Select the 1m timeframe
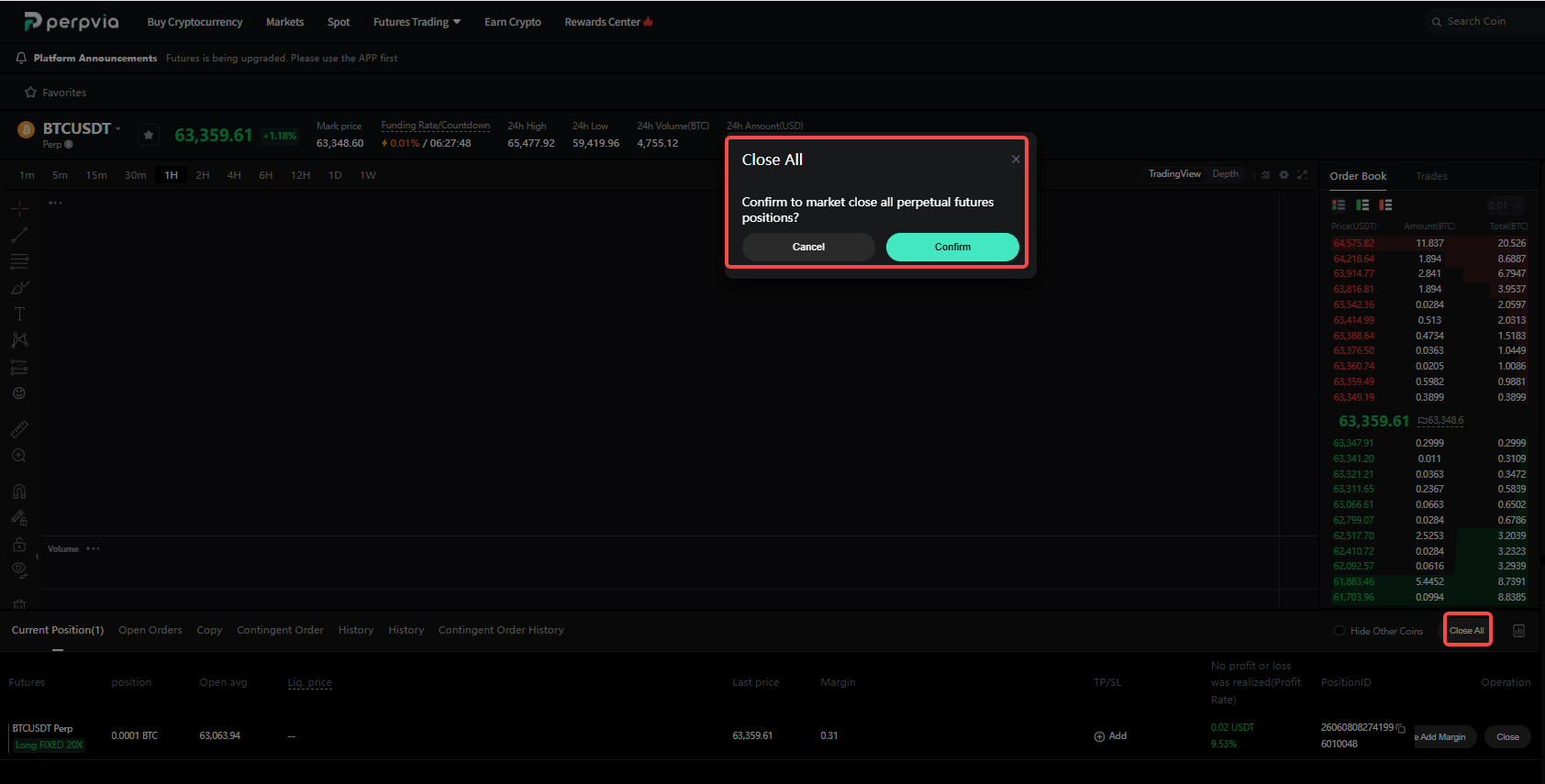 pos(27,175)
